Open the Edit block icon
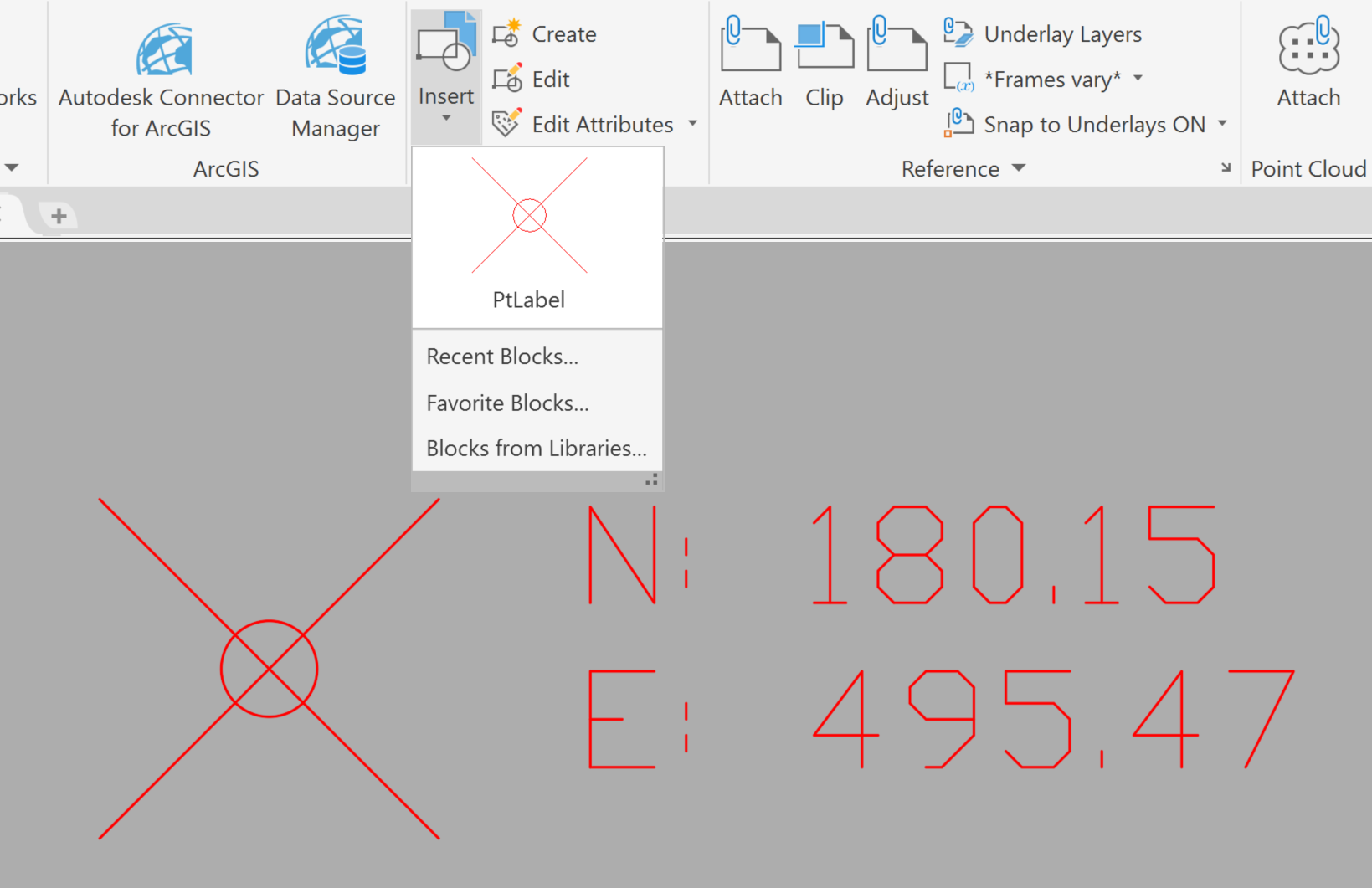 point(506,79)
